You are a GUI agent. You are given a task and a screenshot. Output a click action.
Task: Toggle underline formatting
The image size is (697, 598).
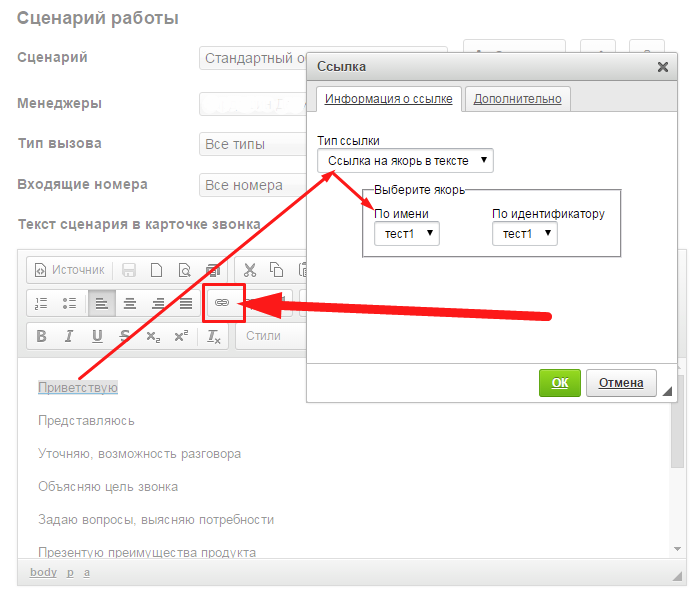coord(97,336)
